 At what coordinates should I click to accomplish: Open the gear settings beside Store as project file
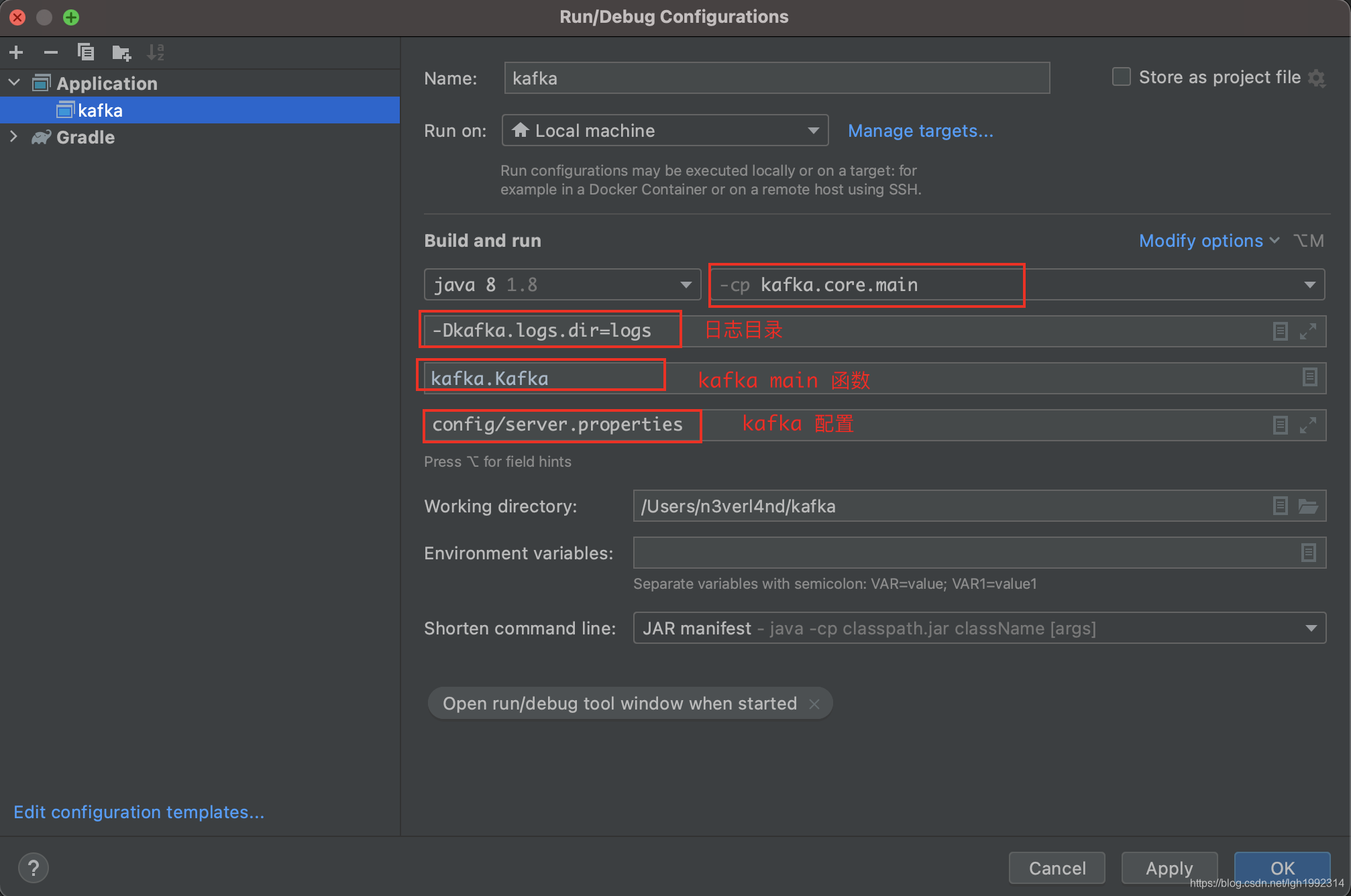1317,78
